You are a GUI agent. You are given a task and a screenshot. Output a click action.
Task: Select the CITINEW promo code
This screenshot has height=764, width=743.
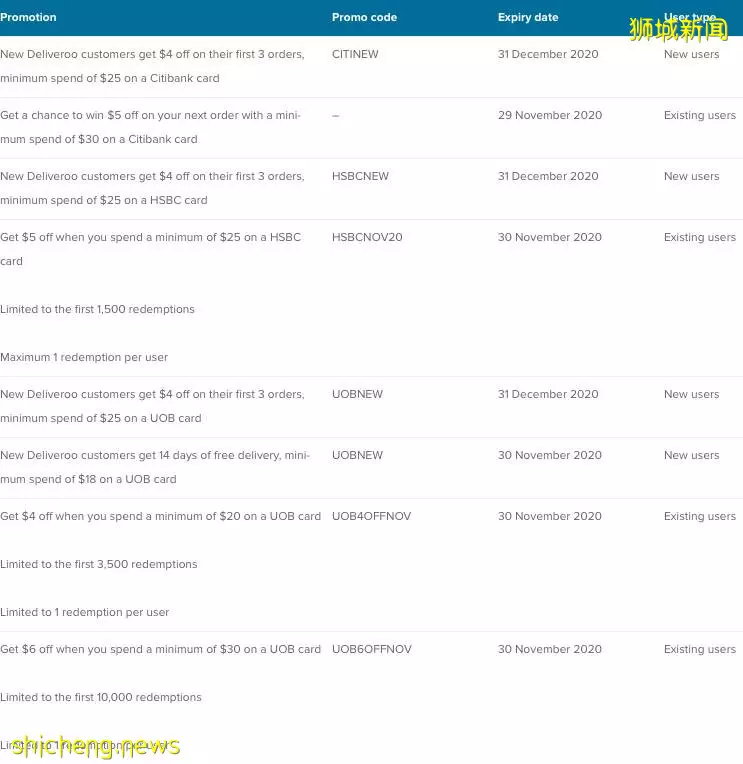[355, 54]
